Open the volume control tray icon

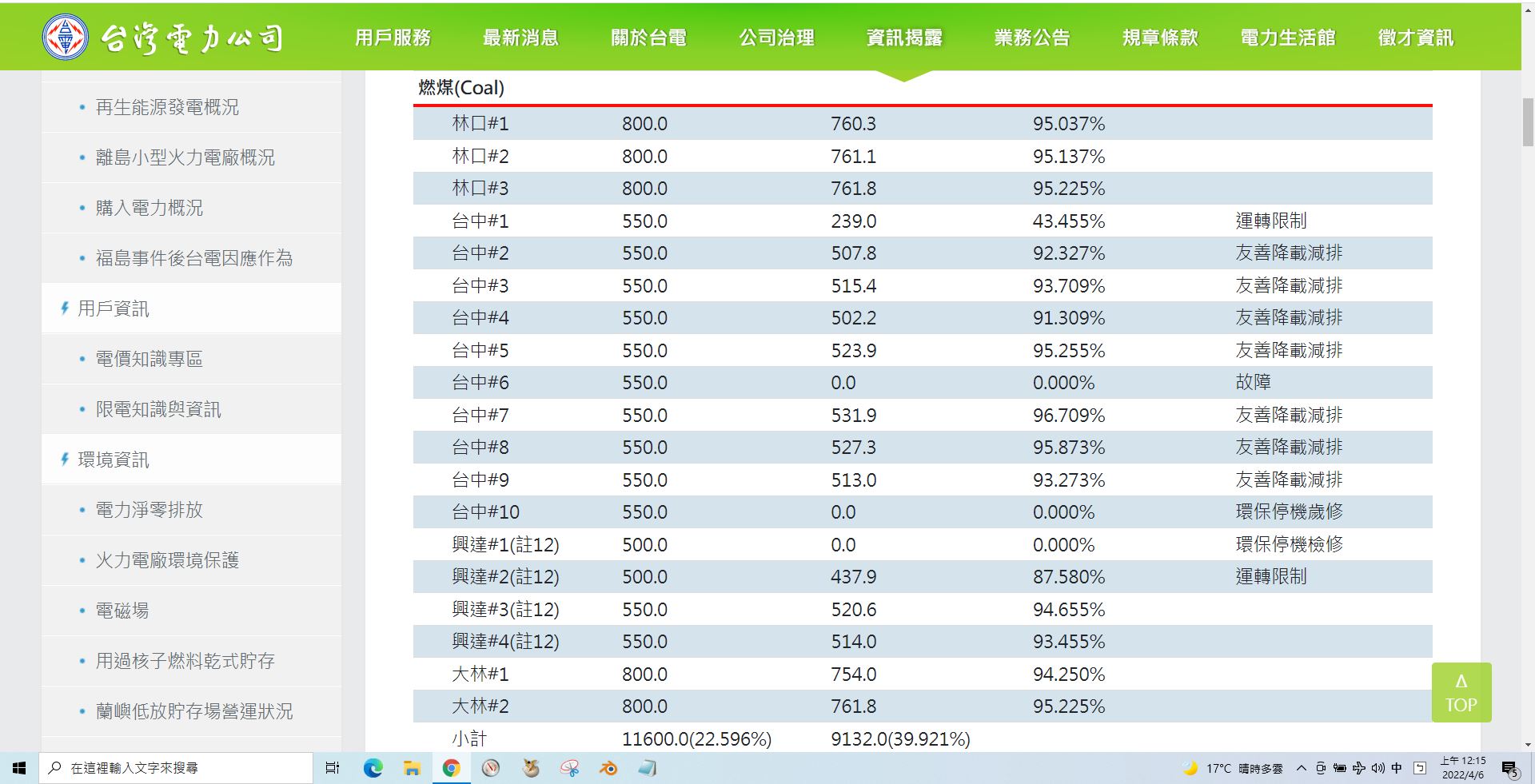[x=1378, y=768]
